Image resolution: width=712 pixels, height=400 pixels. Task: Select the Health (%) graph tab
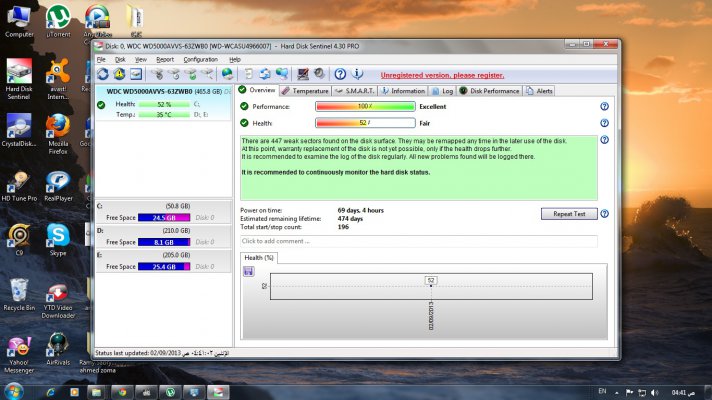(x=259, y=257)
